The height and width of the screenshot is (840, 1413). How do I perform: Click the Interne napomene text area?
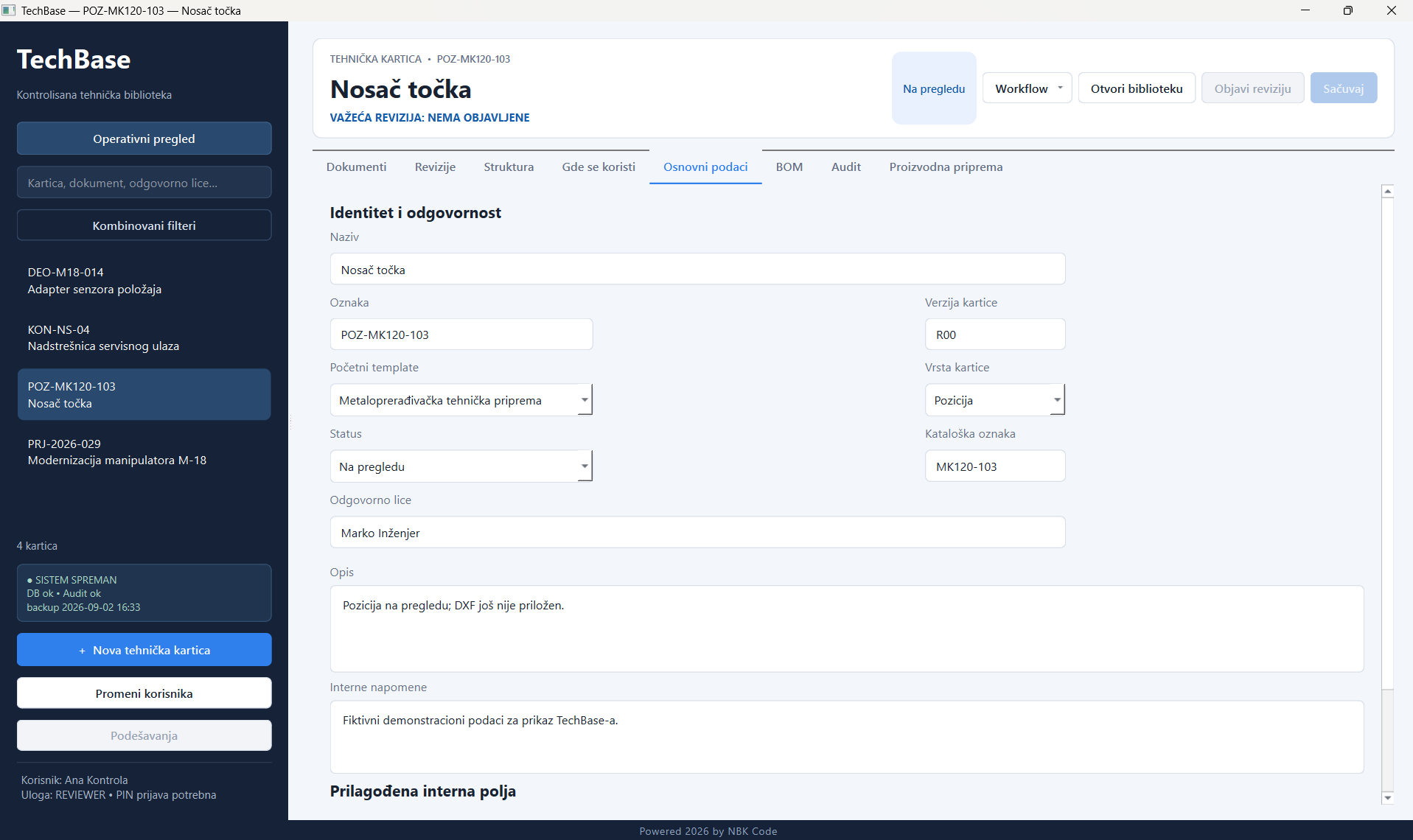(x=847, y=737)
